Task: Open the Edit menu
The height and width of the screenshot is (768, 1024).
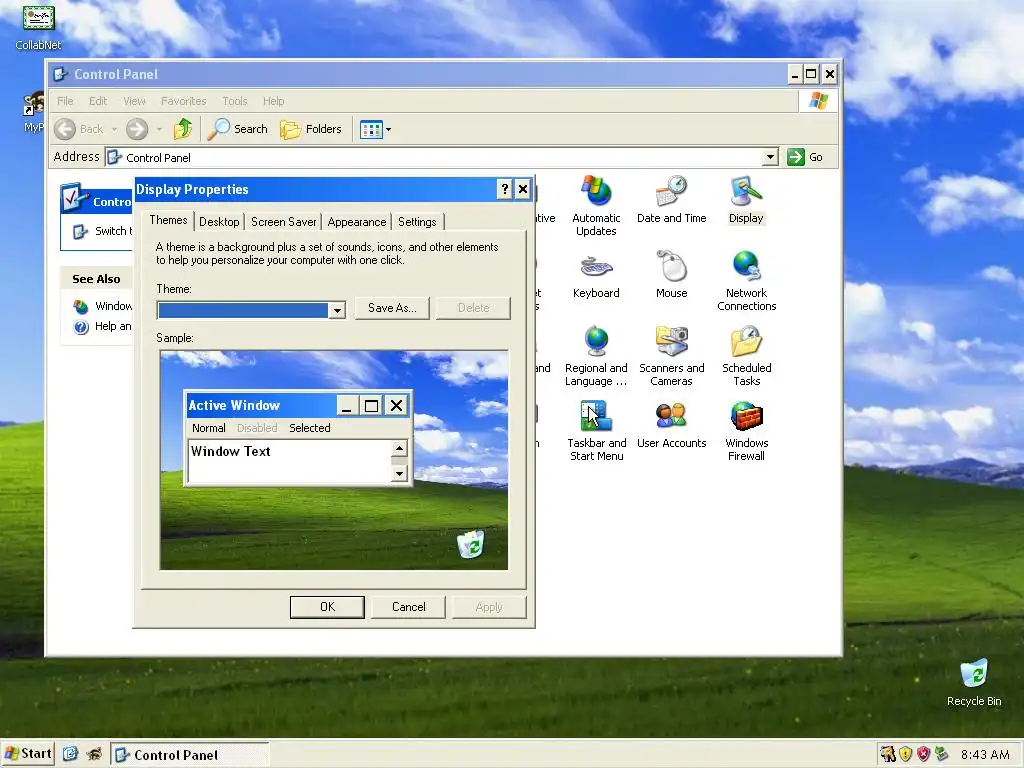Action: 98,101
